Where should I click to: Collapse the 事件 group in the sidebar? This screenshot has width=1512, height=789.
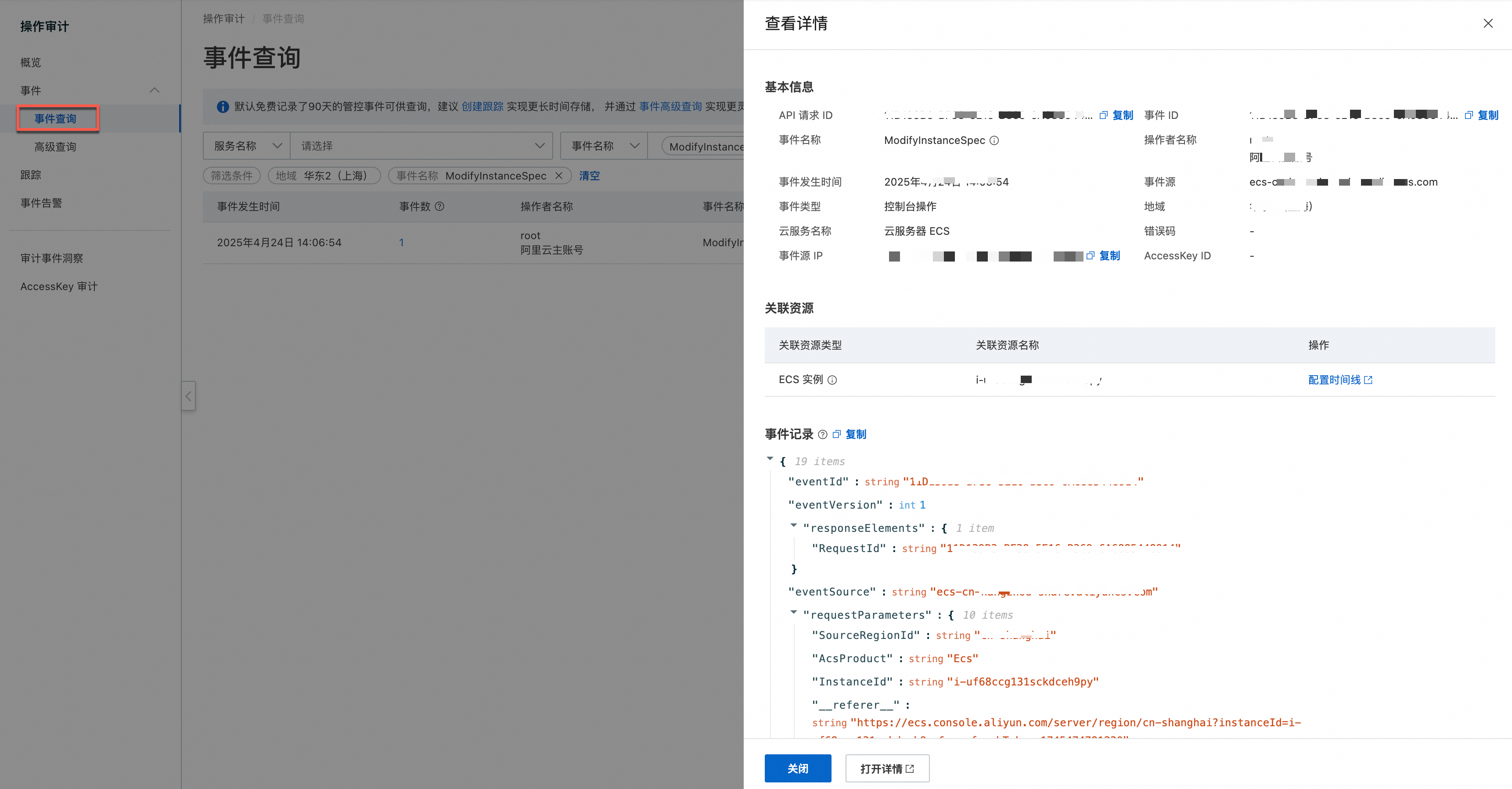coord(155,90)
